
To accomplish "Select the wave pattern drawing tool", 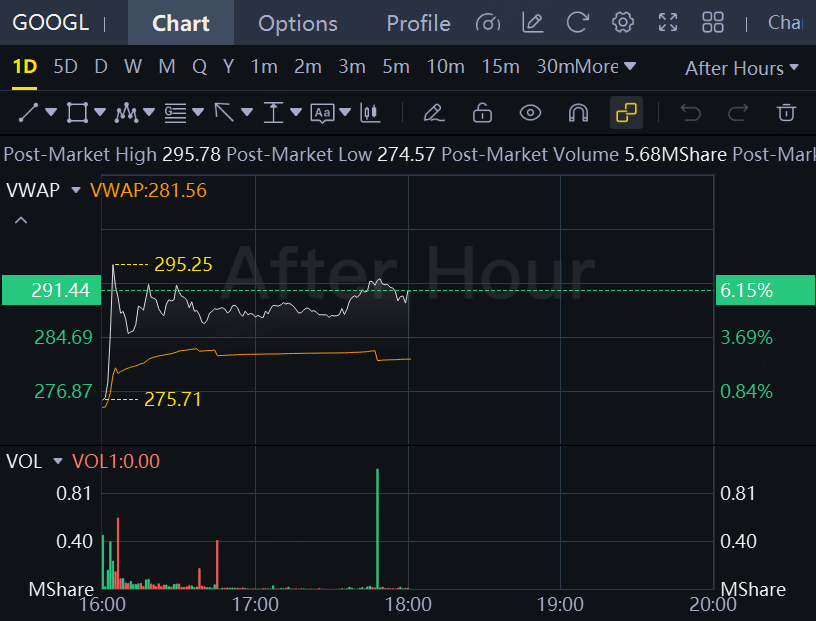I will (126, 112).
